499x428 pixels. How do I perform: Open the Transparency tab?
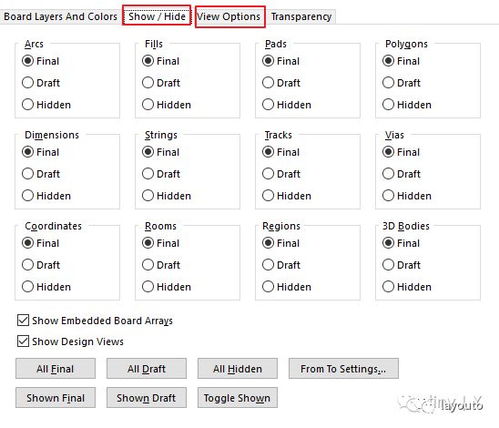tap(301, 16)
